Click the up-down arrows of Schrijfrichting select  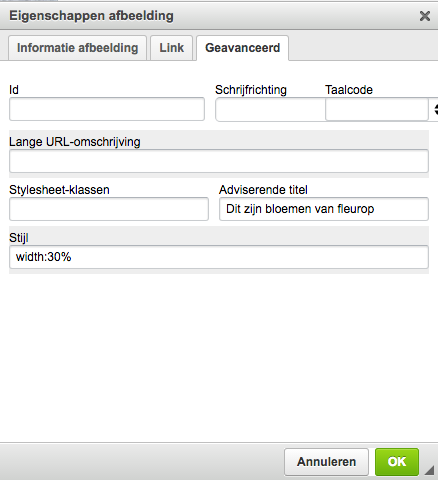[435, 109]
